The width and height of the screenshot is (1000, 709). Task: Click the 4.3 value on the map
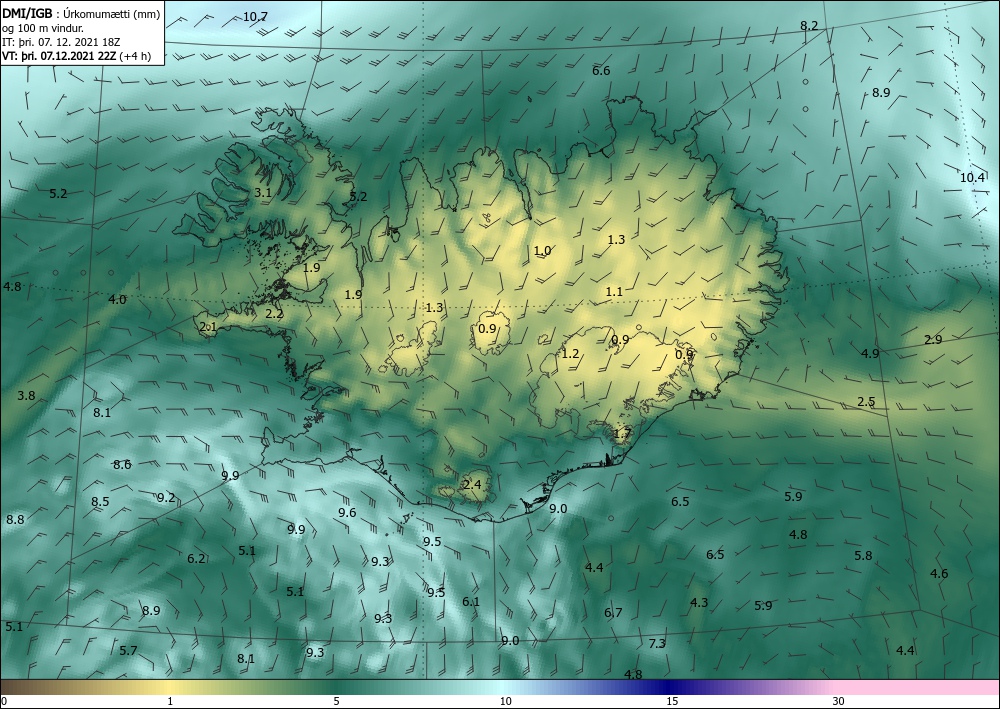tap(699, 602)
